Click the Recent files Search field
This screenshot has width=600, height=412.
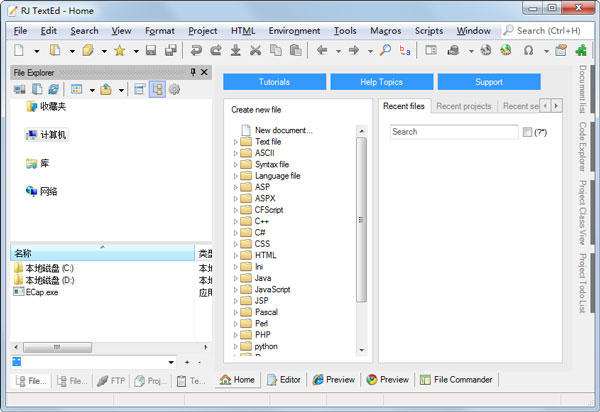[x=454, y=132]
